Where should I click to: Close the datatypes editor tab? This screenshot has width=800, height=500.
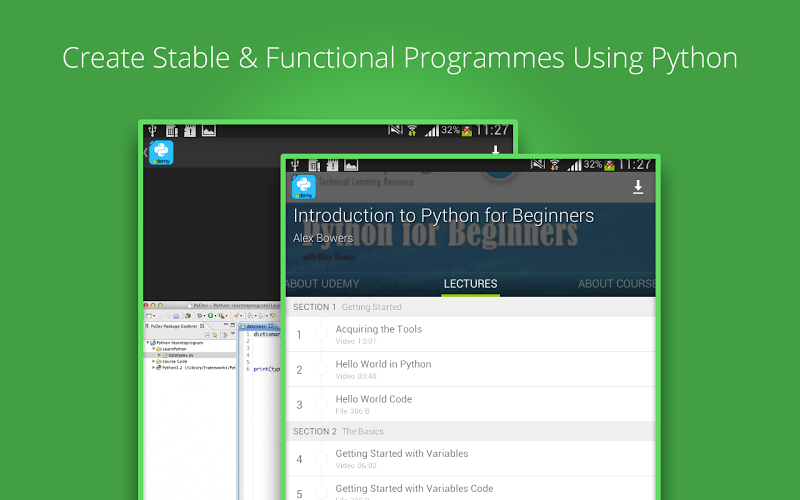271,326
